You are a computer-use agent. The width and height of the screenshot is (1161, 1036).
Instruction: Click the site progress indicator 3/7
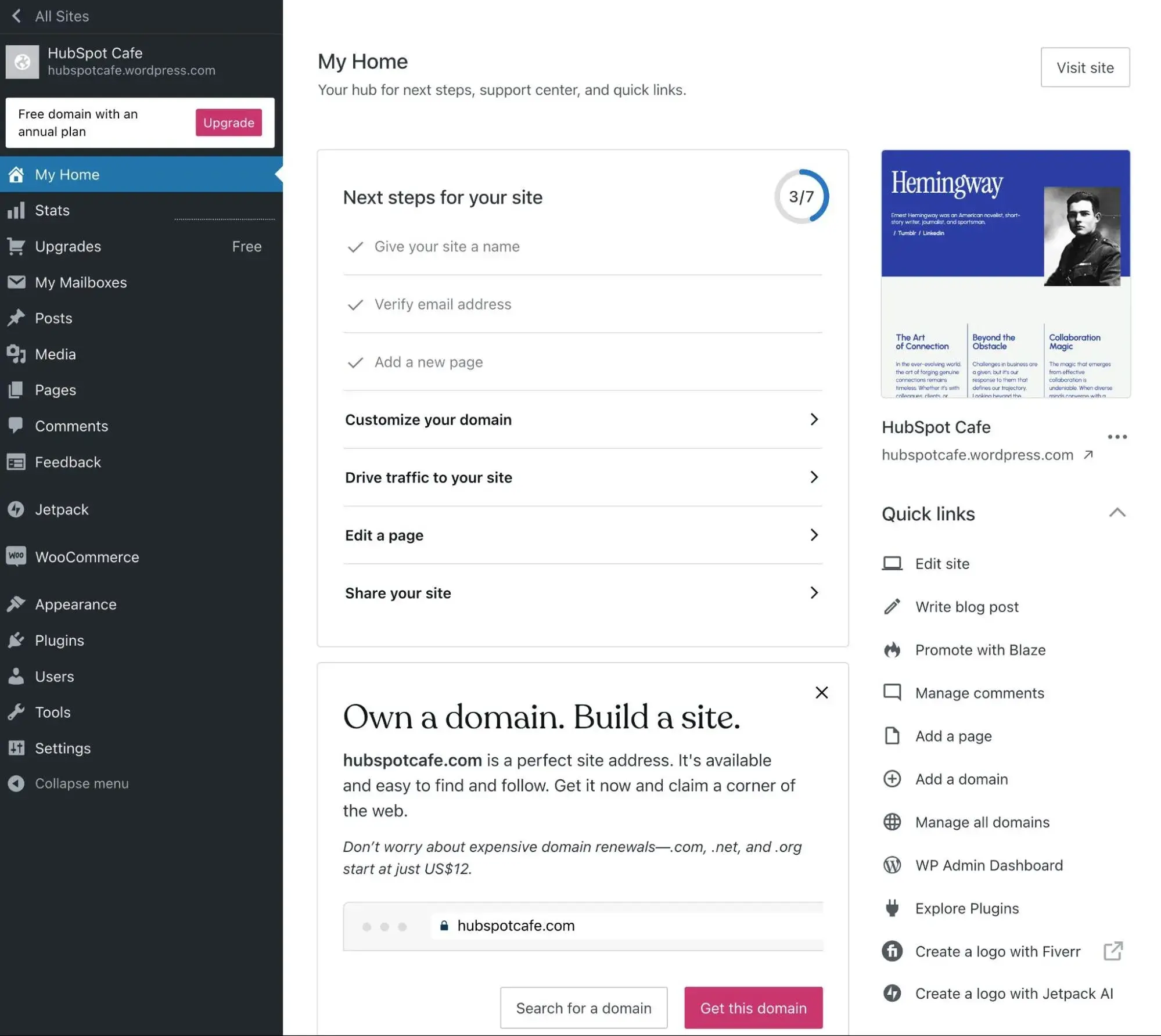coord(800,197)
